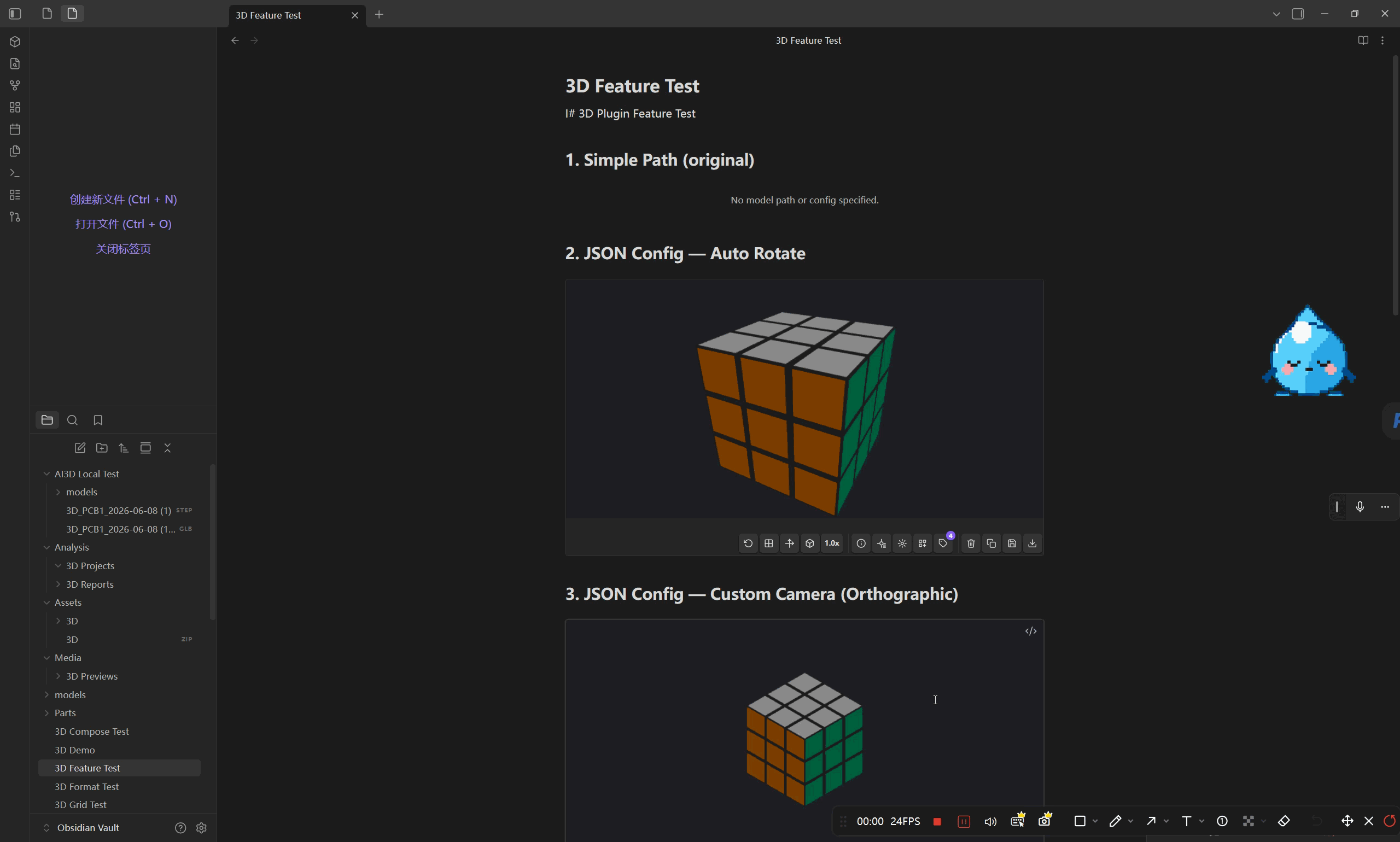The height and width of the screenshot is (842, 1400).
Task: Show model info in the viewer toolbar
Action: (861, 543)
